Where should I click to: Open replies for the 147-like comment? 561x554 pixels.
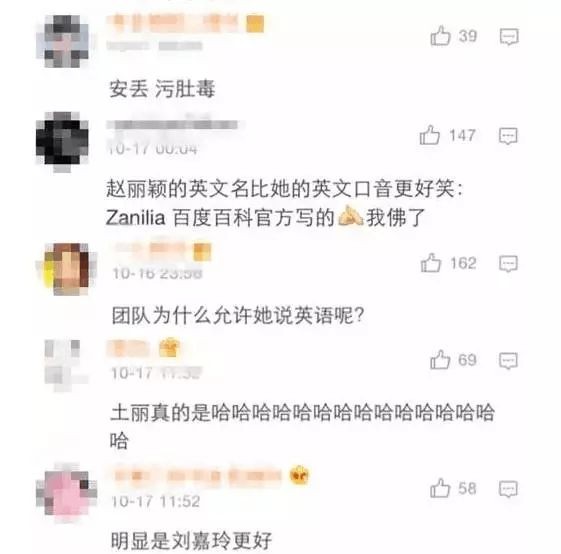point(508,136)
